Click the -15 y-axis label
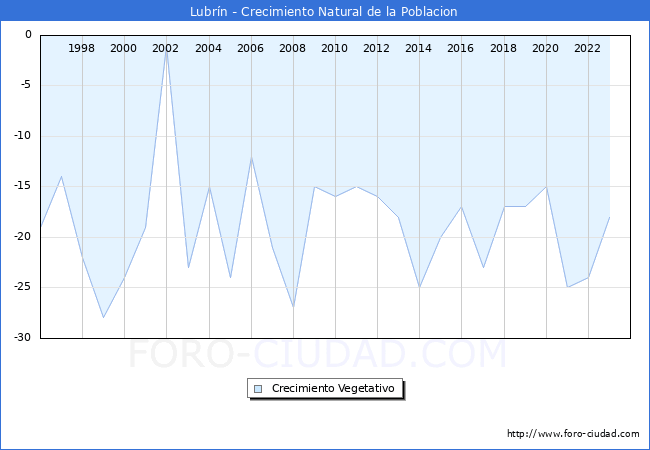650x450 pixels. (x=21, y=186)
